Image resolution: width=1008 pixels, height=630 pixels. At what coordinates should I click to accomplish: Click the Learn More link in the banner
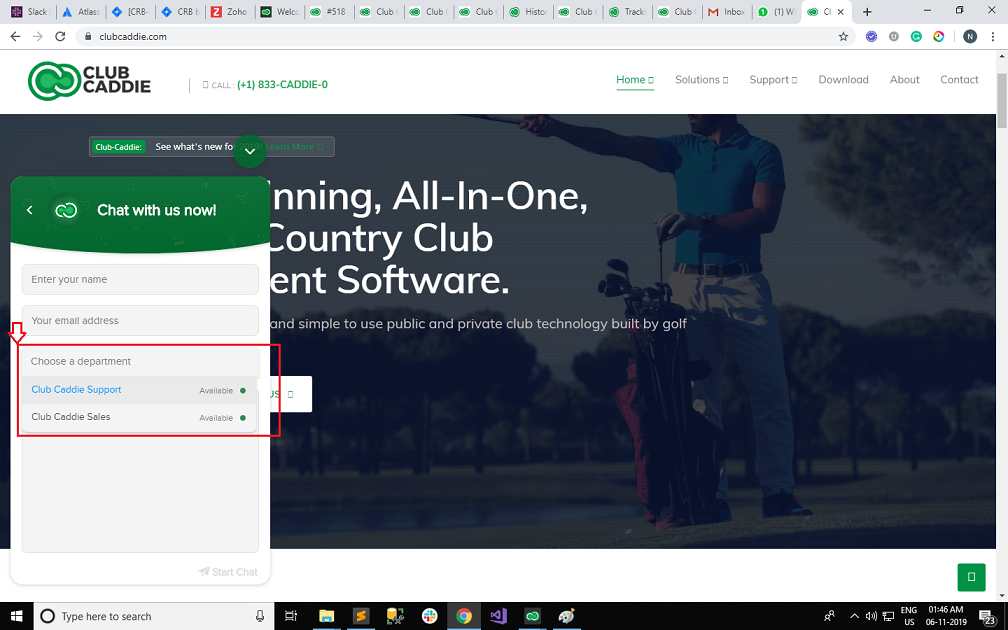[294, 147]
